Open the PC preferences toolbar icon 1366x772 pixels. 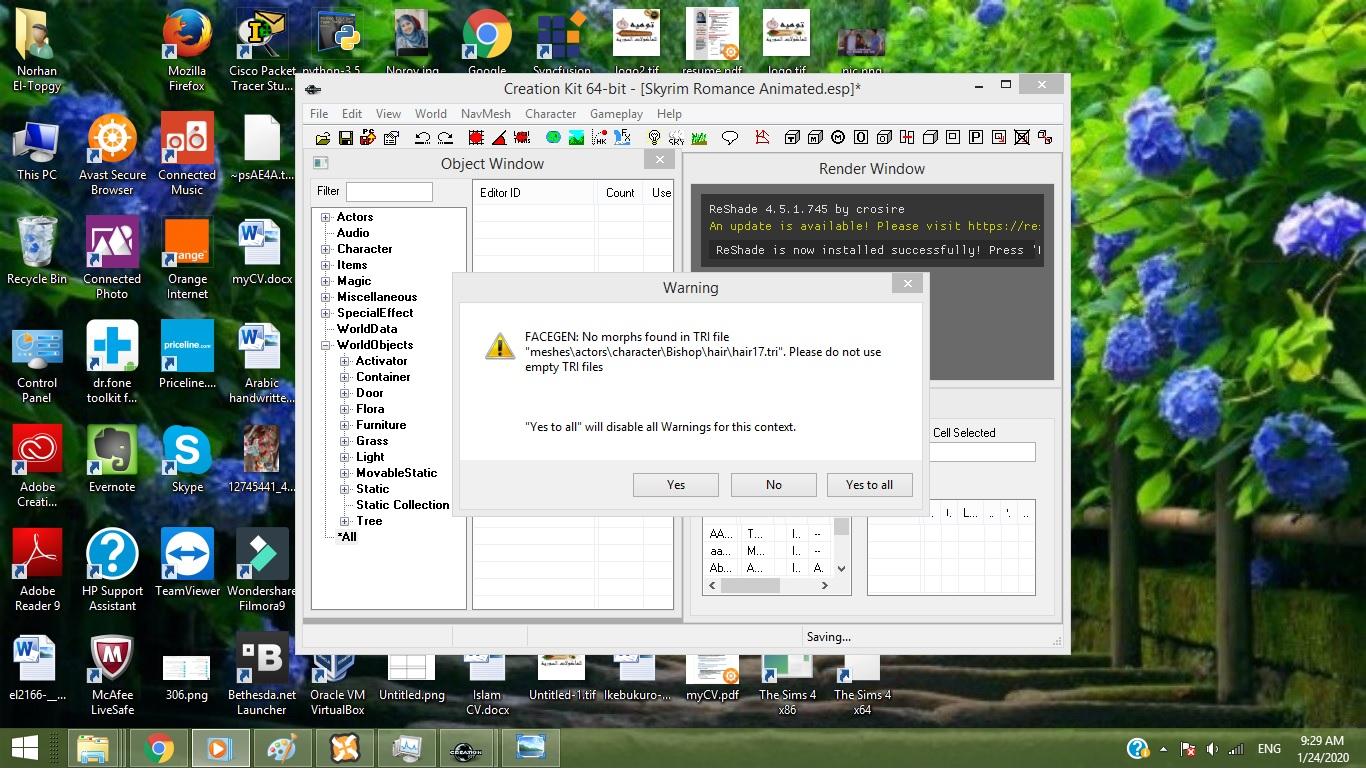368,138
